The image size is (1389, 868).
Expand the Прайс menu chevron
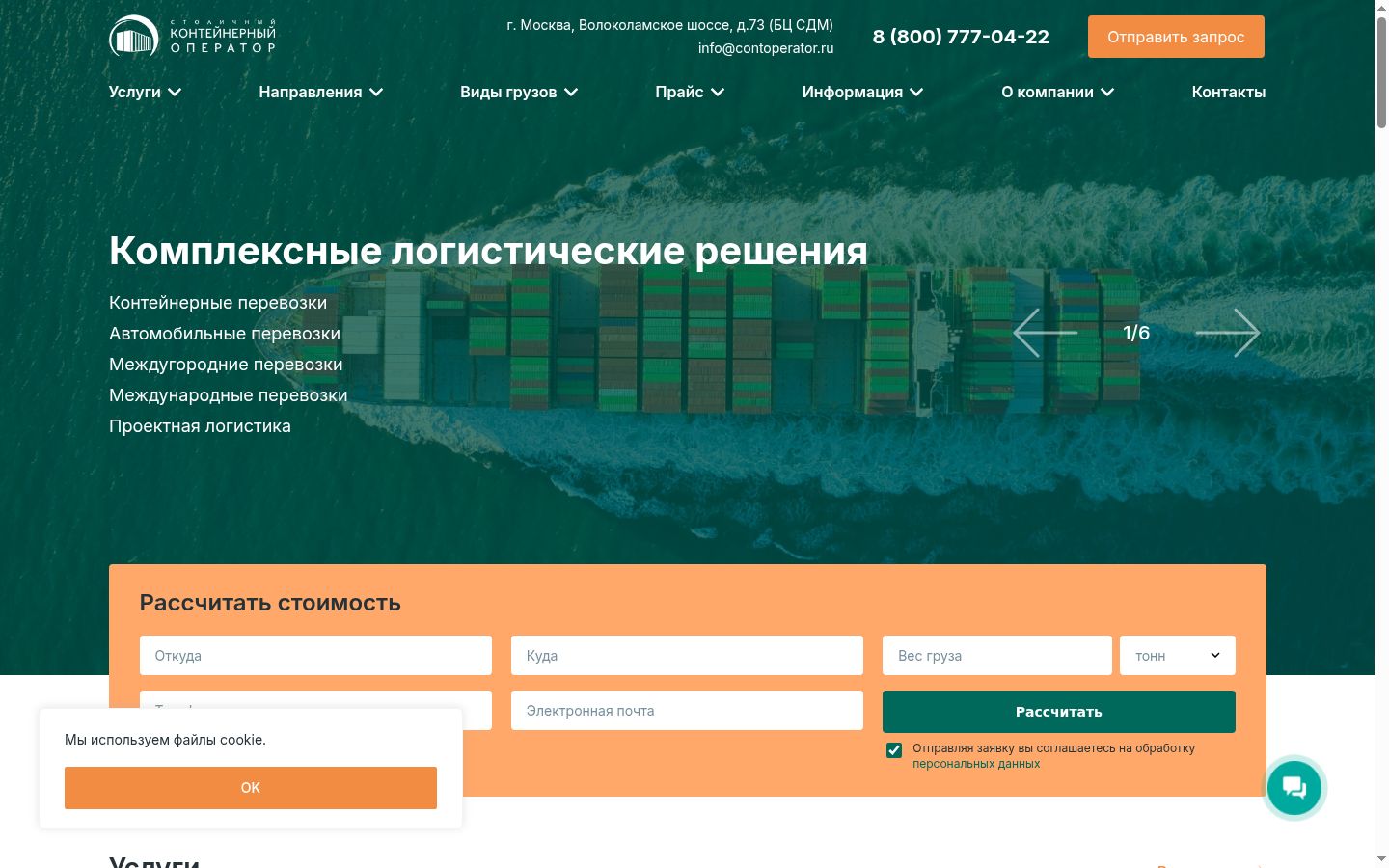pyautogui.click(x=718, y=93)
